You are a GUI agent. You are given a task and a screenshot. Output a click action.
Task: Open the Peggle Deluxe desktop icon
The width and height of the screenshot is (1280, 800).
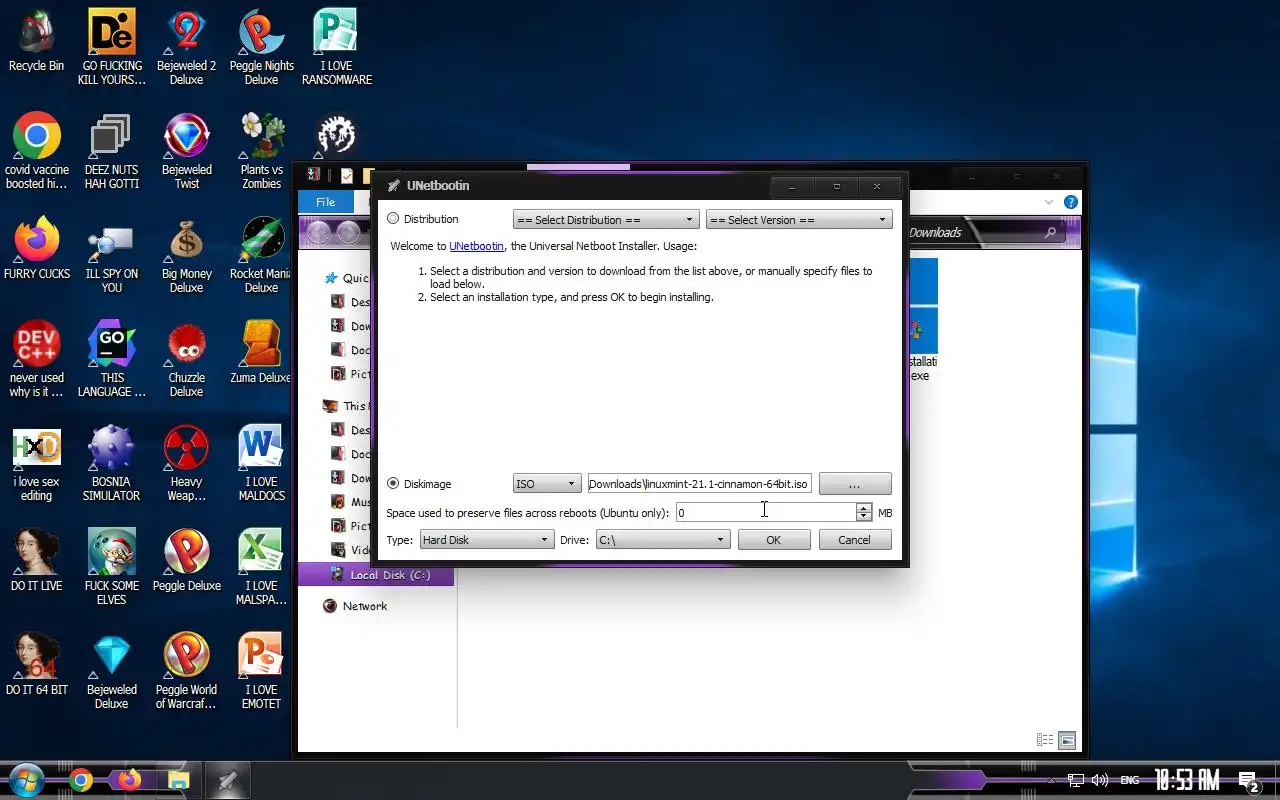[186, 560]
